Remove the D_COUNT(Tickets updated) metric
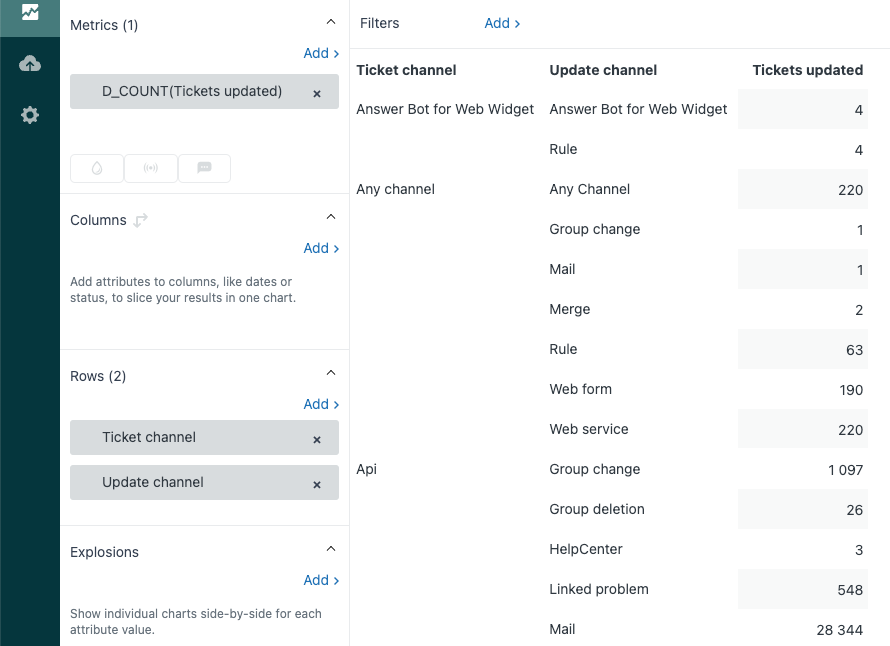The image size is (890, 646). coord(317,93)
